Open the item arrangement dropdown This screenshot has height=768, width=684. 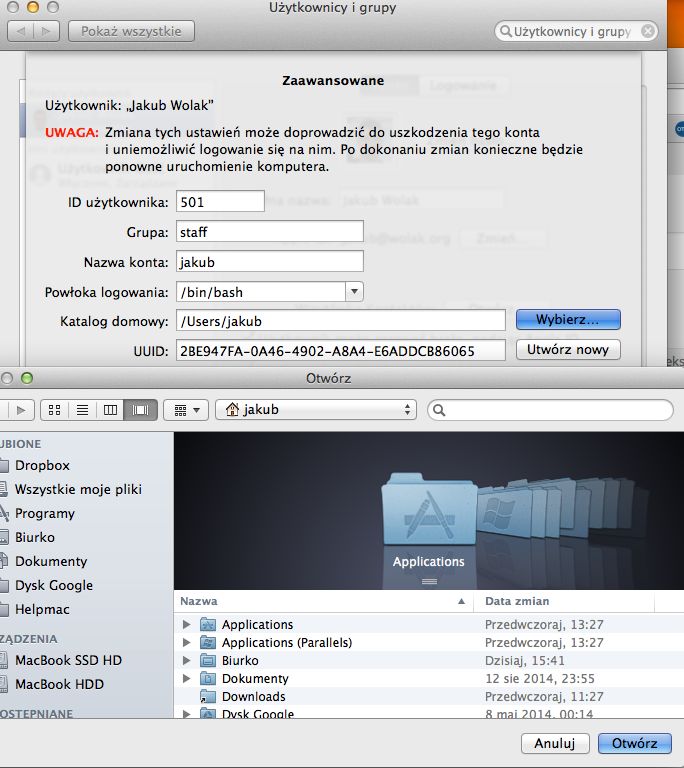pos(186,410)
